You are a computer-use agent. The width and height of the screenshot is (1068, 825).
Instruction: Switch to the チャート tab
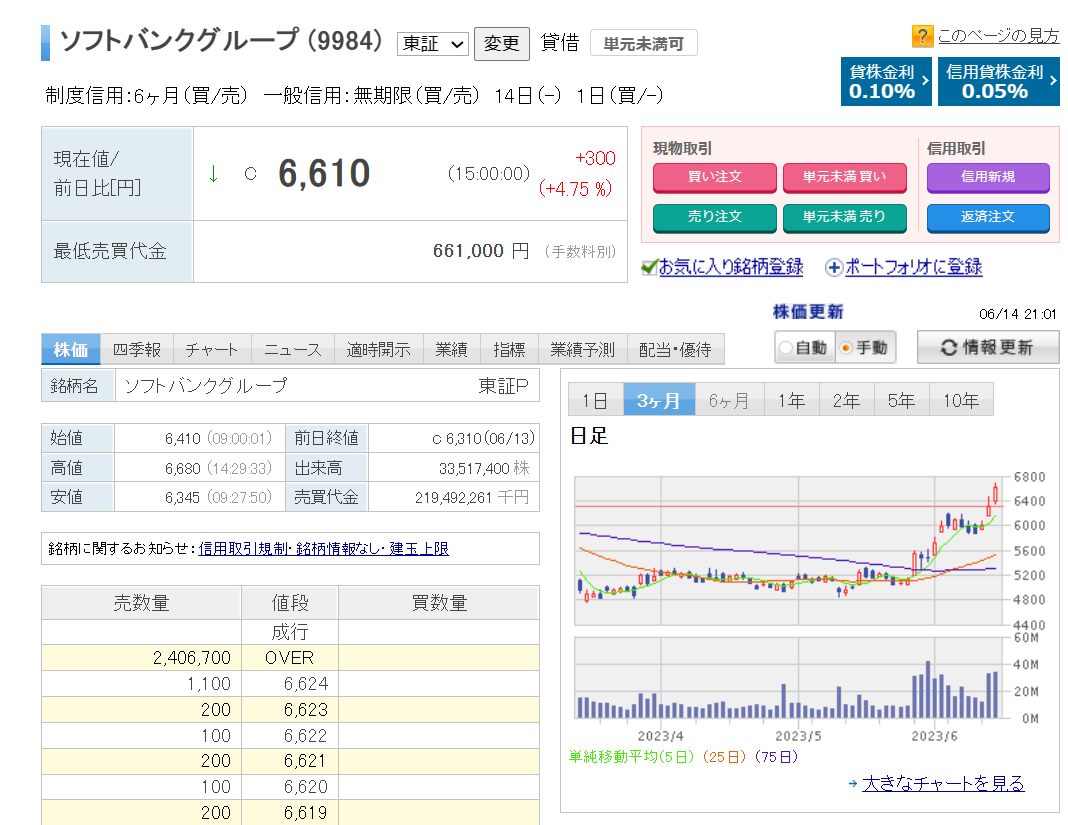point(212,349)
